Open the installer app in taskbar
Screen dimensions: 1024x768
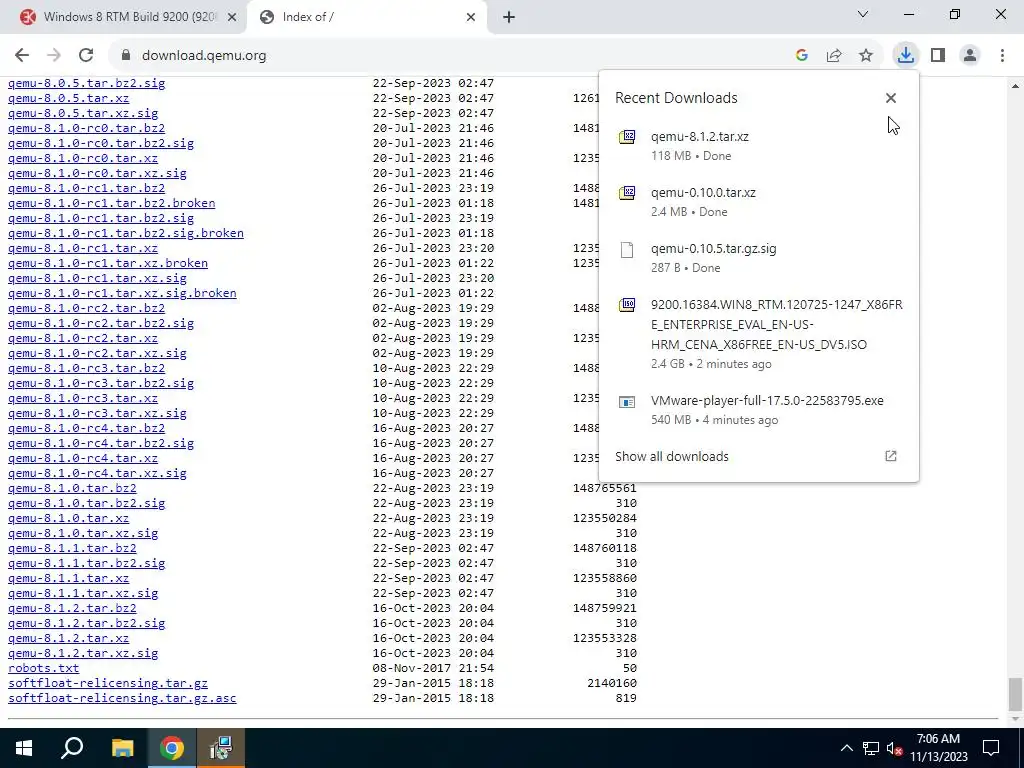tap(221, 748)
